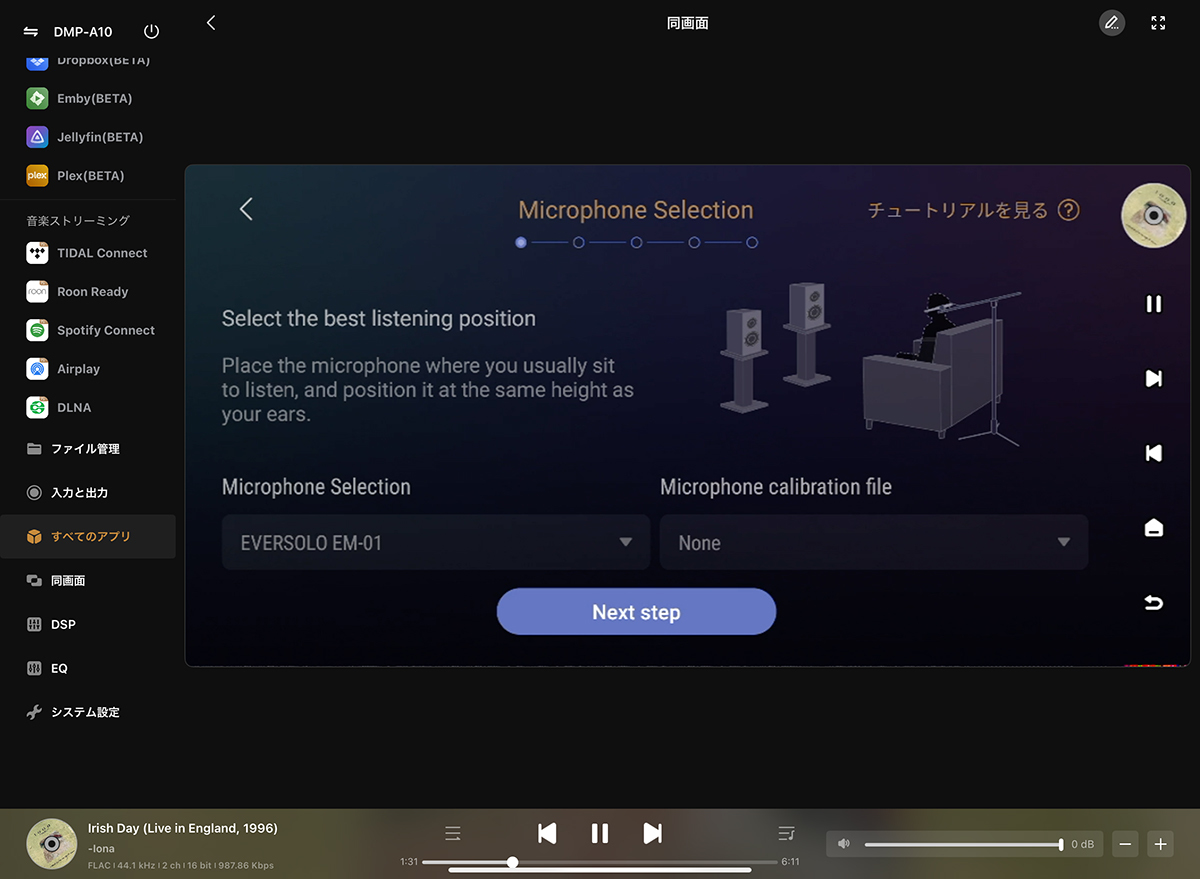Screen dimensions: 1200x879
Task: Enter fullscreen with the expand icon
Action: tap(1159, 23)
